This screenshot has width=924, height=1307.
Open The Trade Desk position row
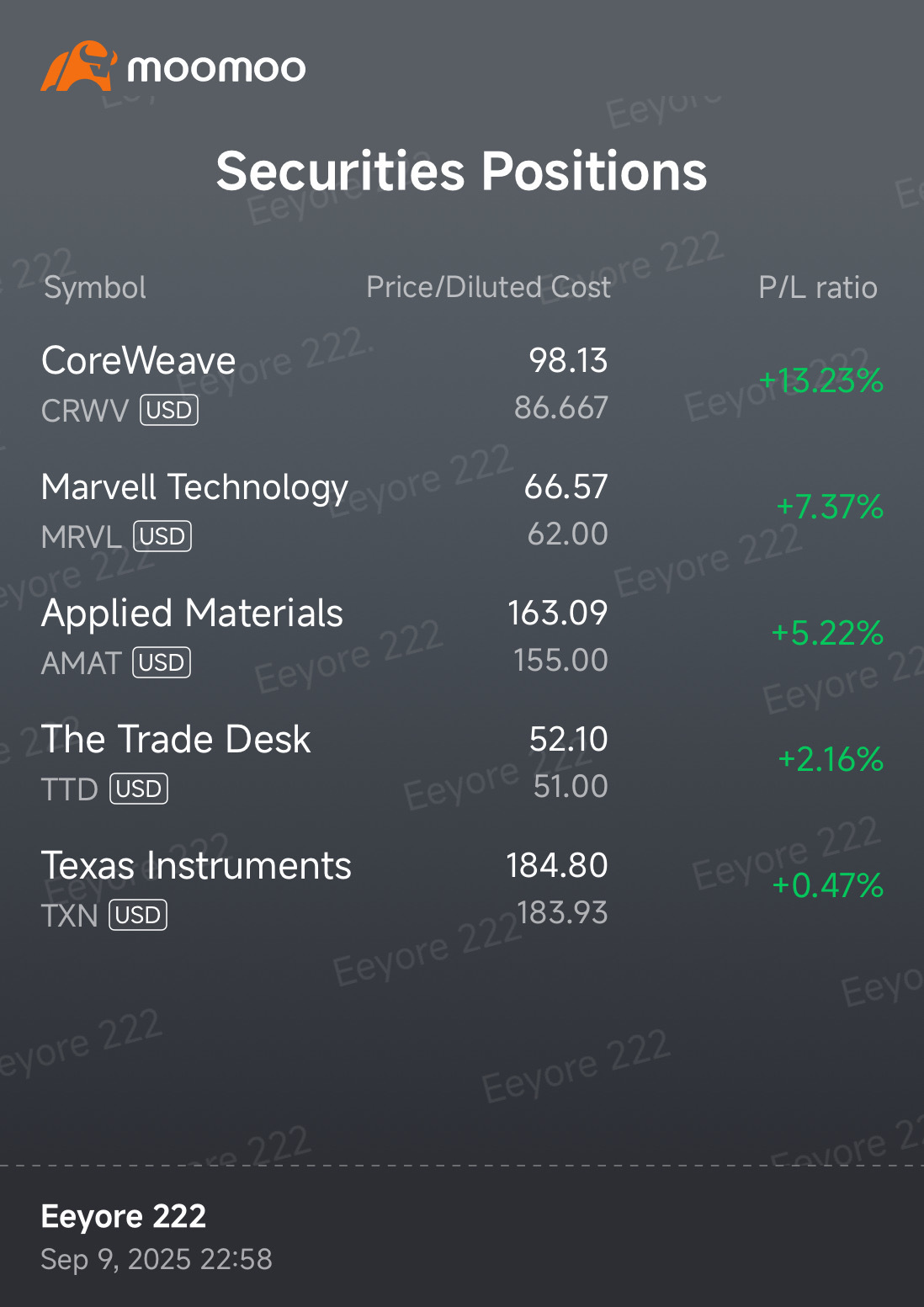click(x=462, y=762)
